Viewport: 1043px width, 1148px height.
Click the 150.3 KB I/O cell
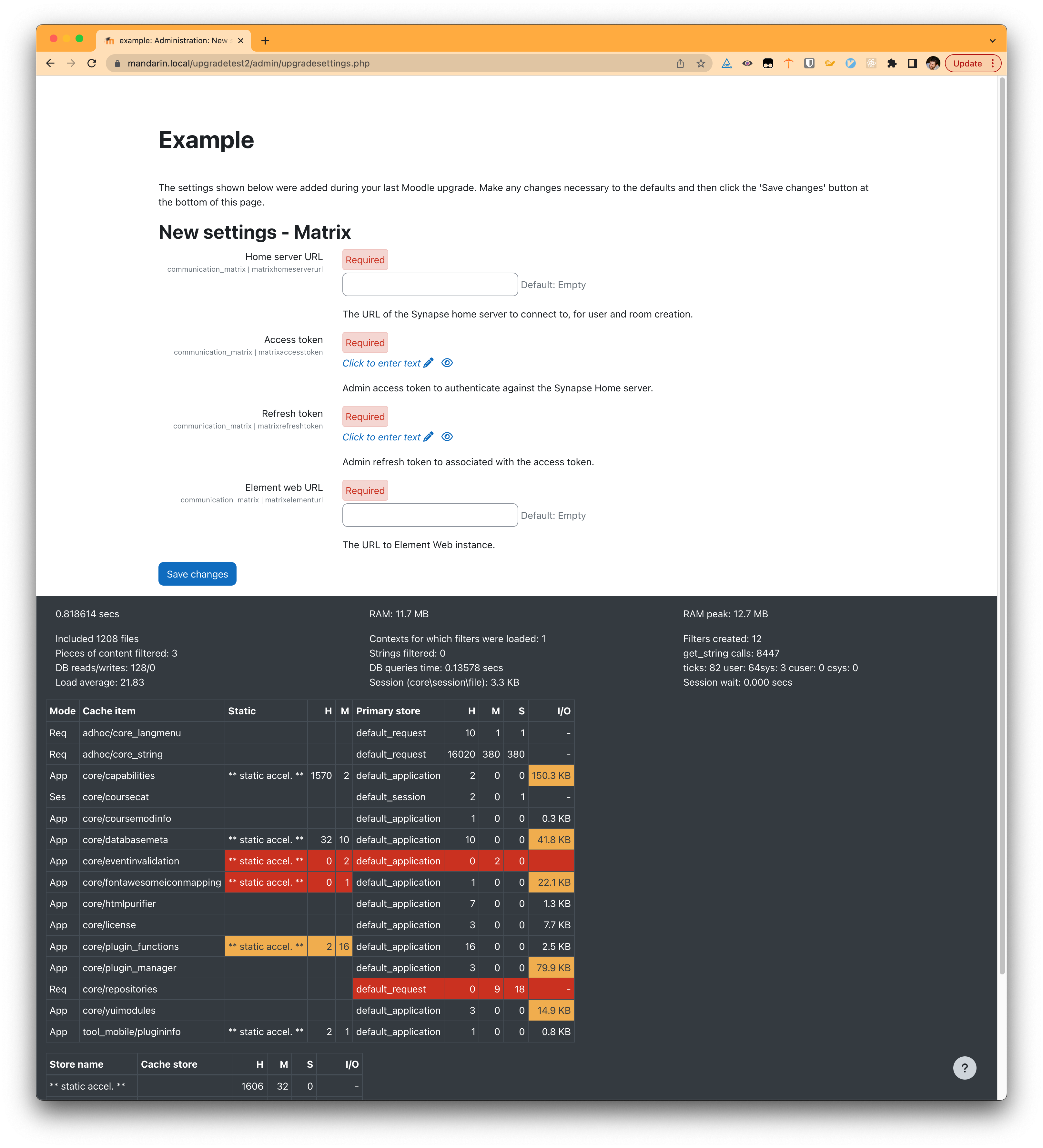(551, 776)
